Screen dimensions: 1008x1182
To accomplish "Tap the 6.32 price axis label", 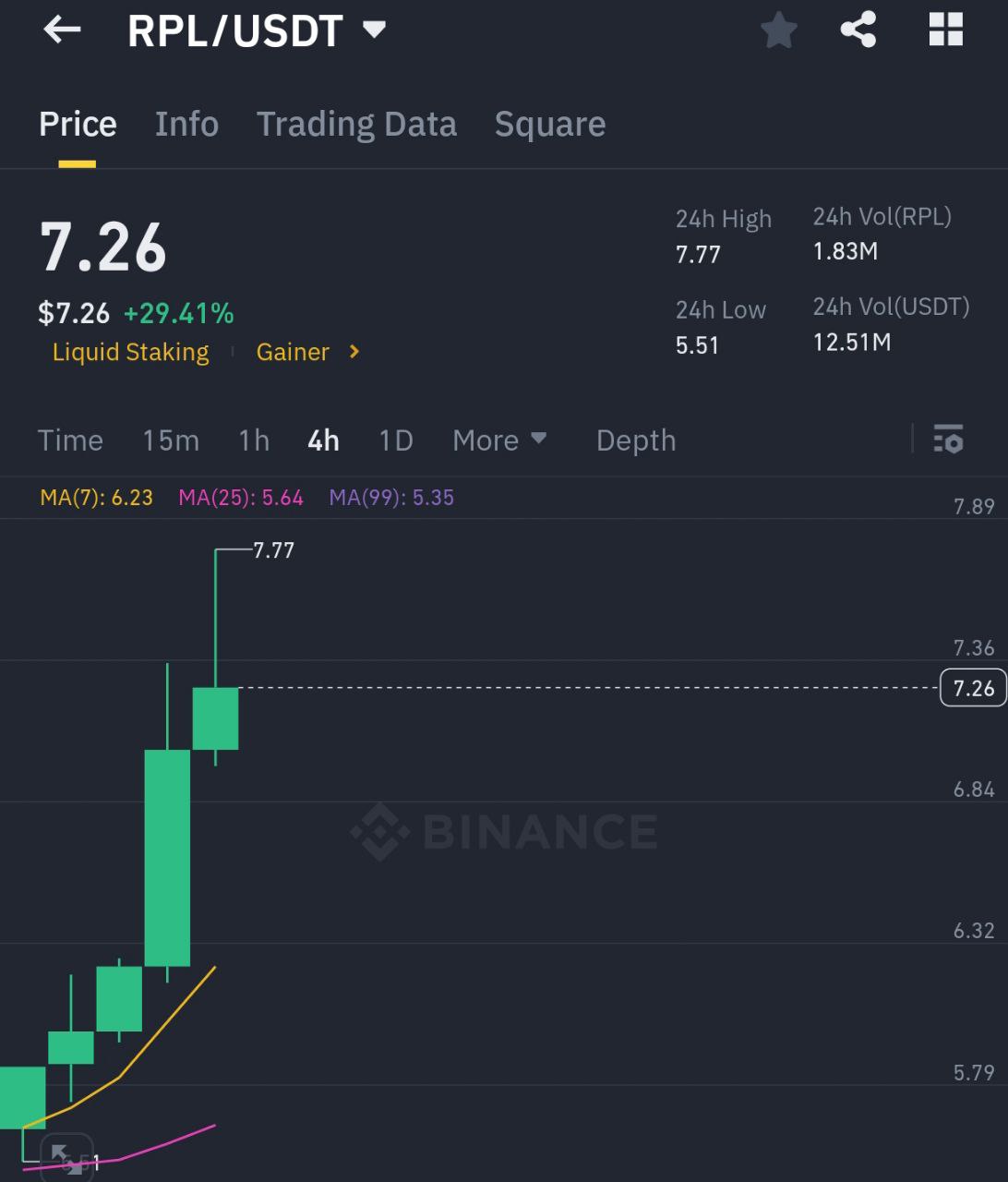I will pos(974,931).
